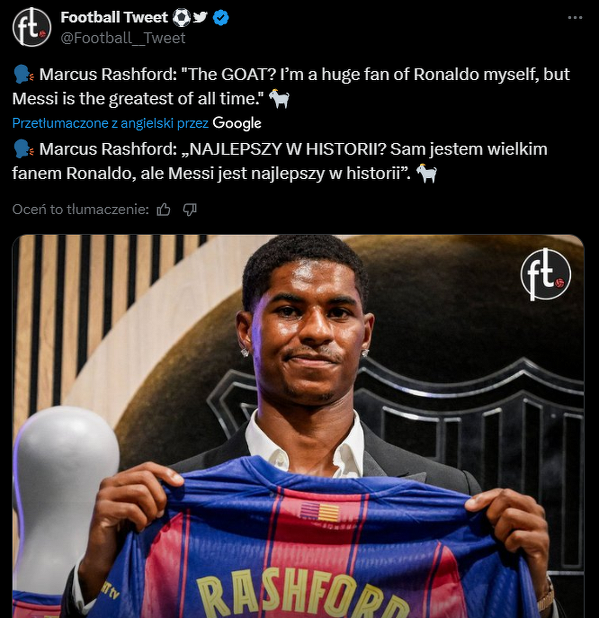The height and width of the screenshot is (618, 599).
Task: Click the soccer ball emoji next to name
Action: pyautogui.click(x=182, y=18)
